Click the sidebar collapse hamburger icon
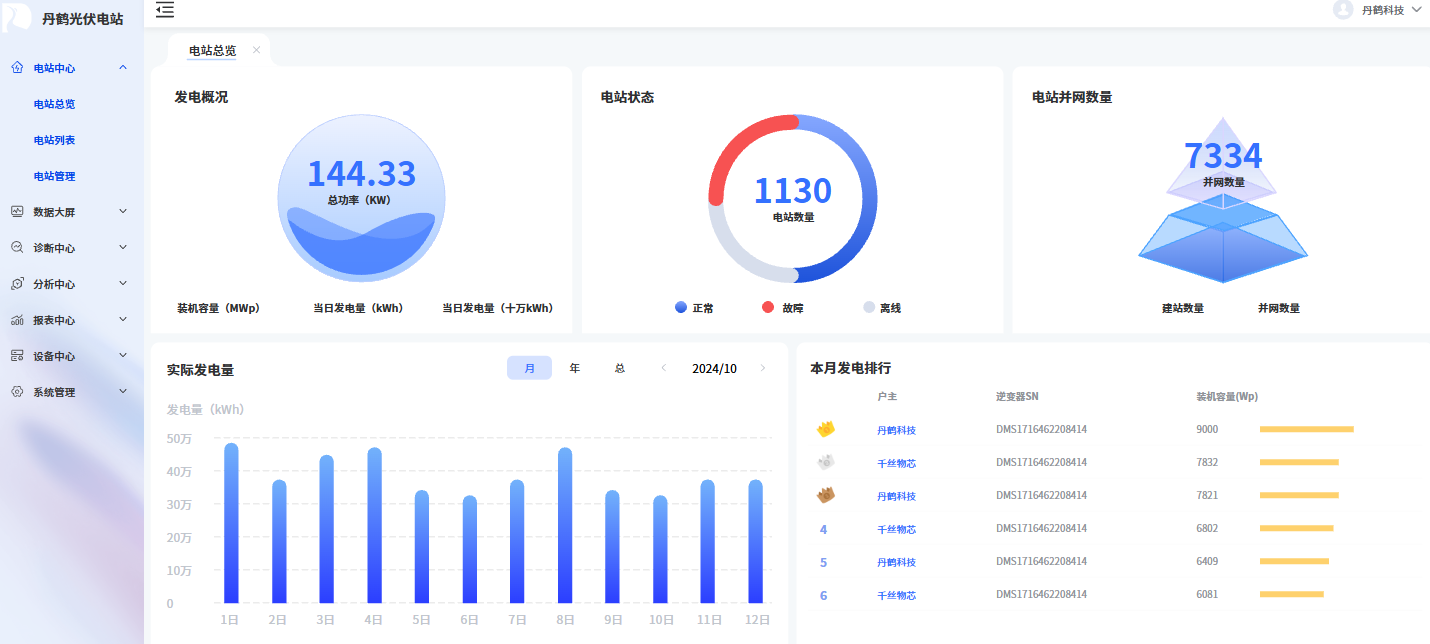This screenshot has width=1430, height=644. [165, 10]
